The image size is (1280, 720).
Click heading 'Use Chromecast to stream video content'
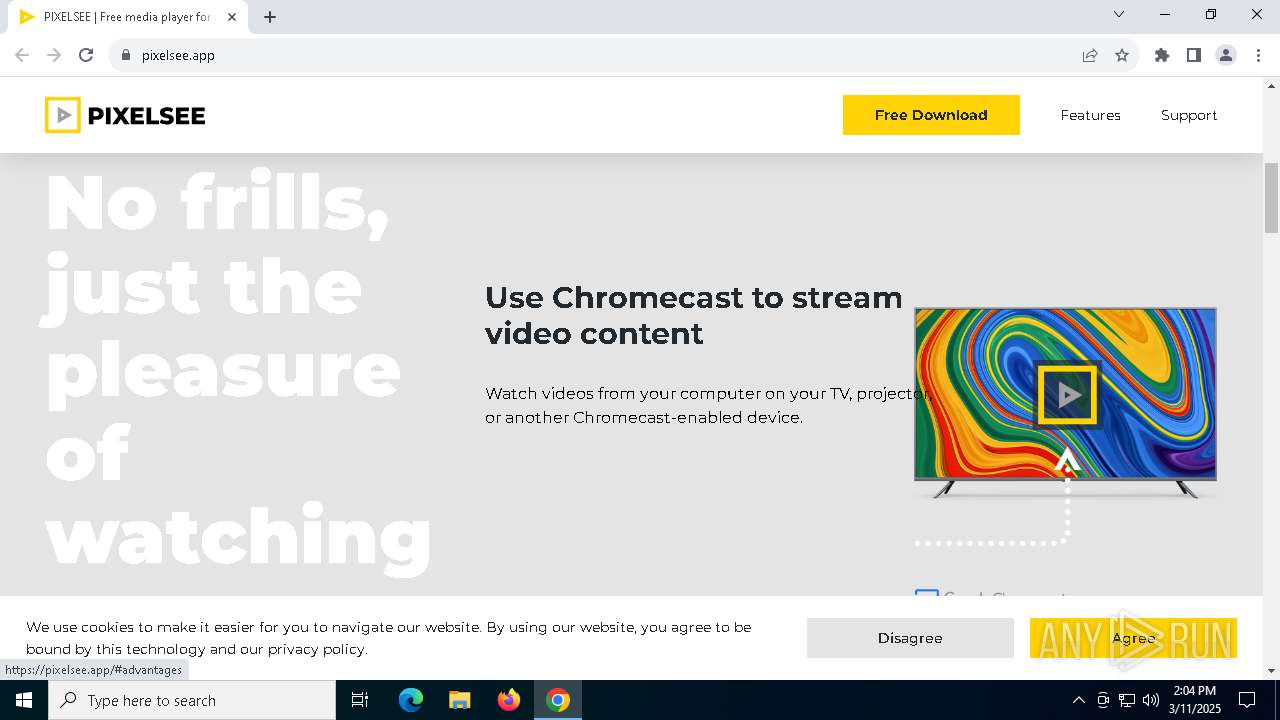click(694, 315)
